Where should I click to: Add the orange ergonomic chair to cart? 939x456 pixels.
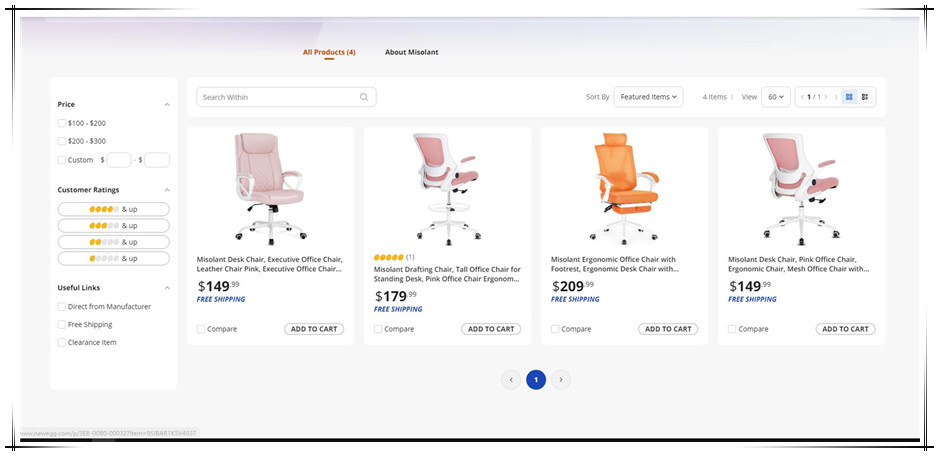(668, 329)
